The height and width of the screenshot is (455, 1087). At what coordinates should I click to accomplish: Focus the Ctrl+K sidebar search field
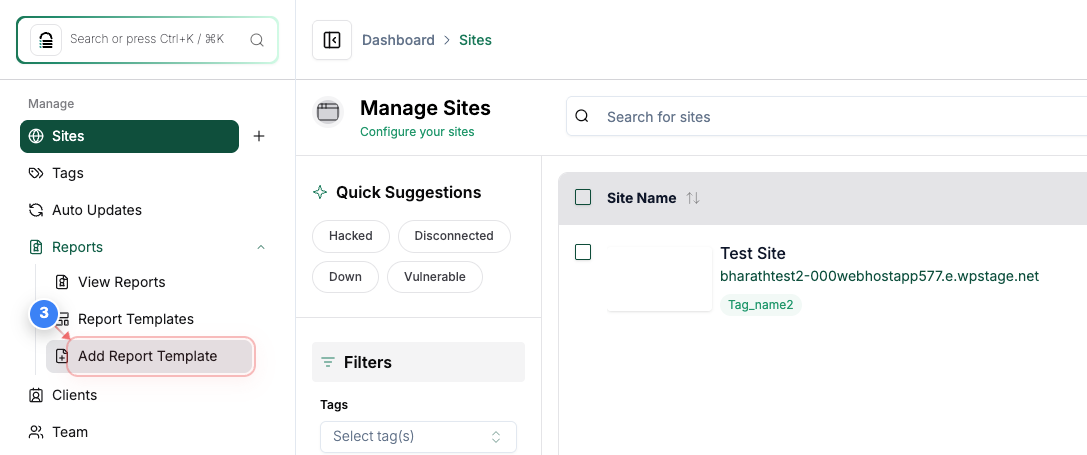point(147,40)
